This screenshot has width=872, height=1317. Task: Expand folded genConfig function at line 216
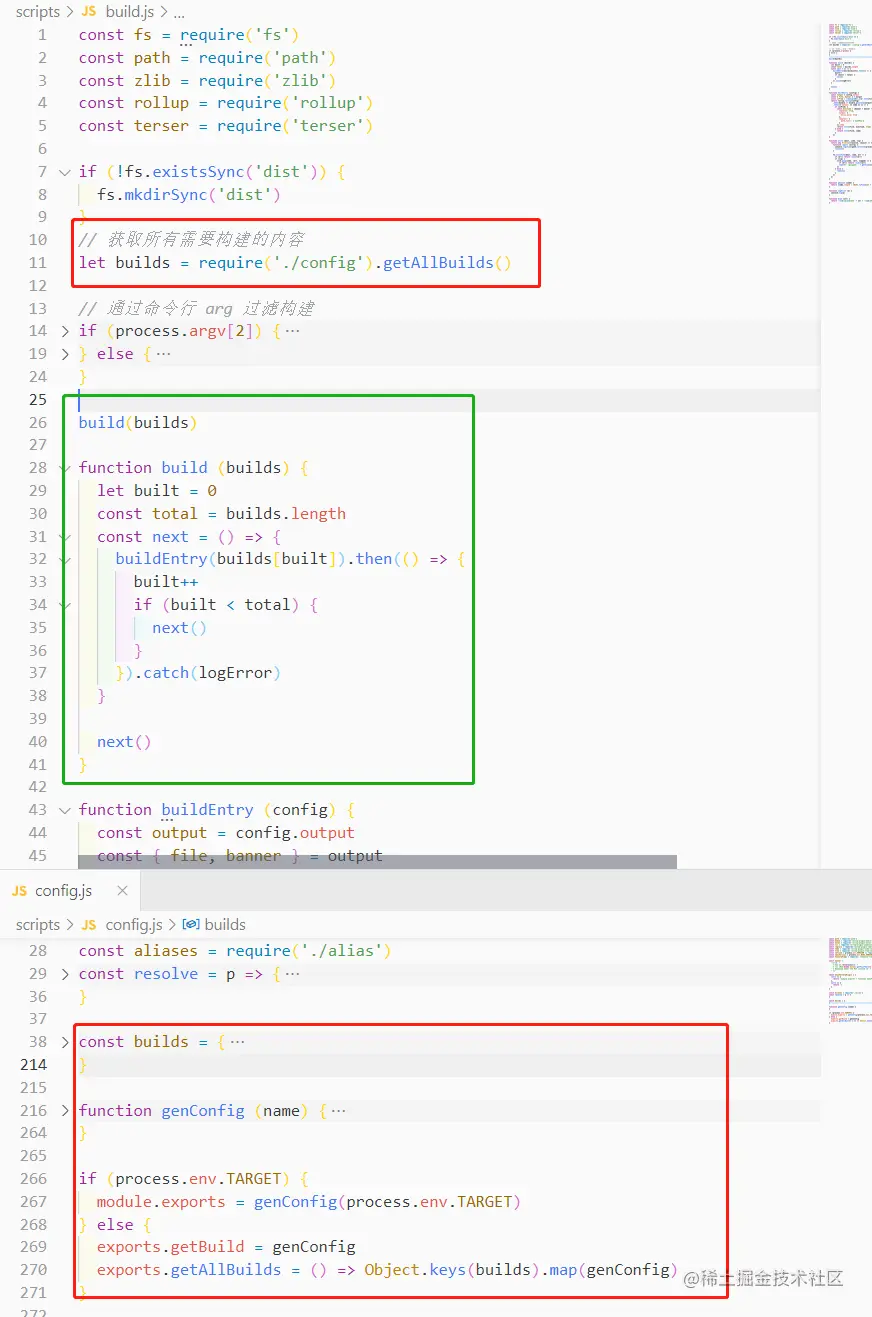click(65, 1111)
